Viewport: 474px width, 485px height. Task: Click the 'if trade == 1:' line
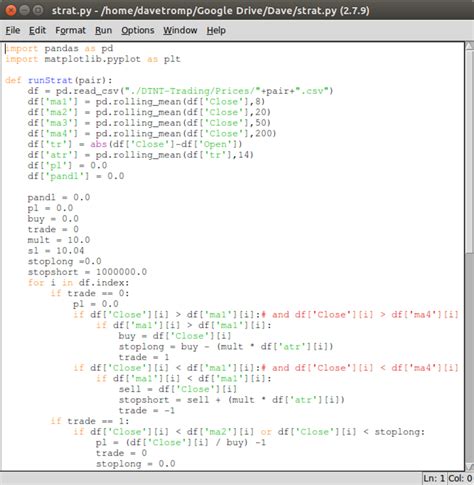[x=90, y=422]
